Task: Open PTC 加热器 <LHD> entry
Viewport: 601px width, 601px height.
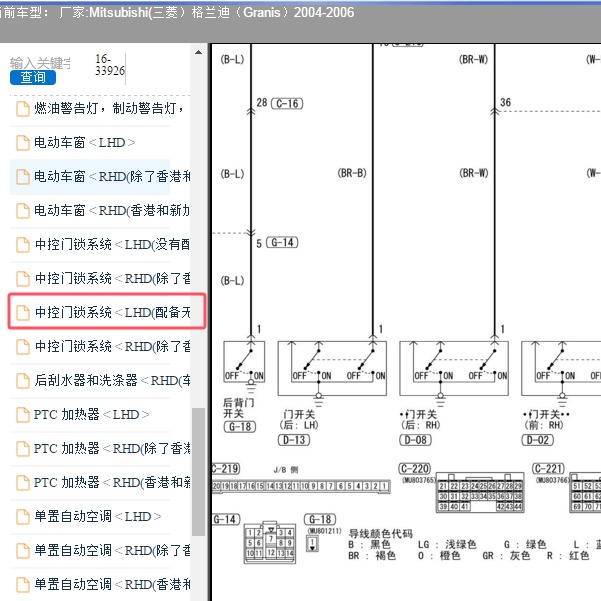Action: [91, 414]
